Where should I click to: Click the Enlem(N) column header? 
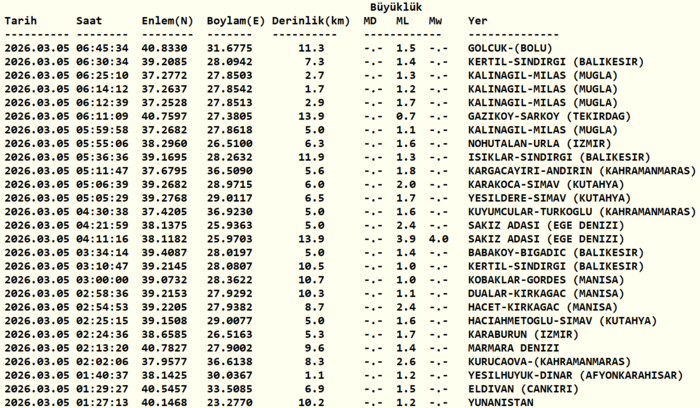[169, 21]
